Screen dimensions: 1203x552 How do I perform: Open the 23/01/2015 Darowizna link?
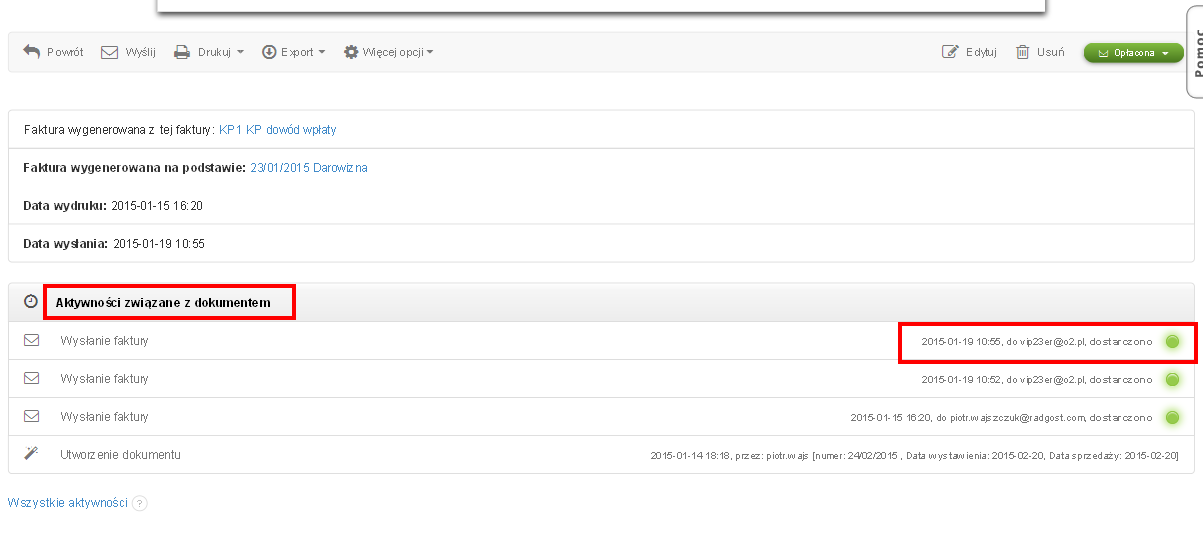click(x=308, y=168)
